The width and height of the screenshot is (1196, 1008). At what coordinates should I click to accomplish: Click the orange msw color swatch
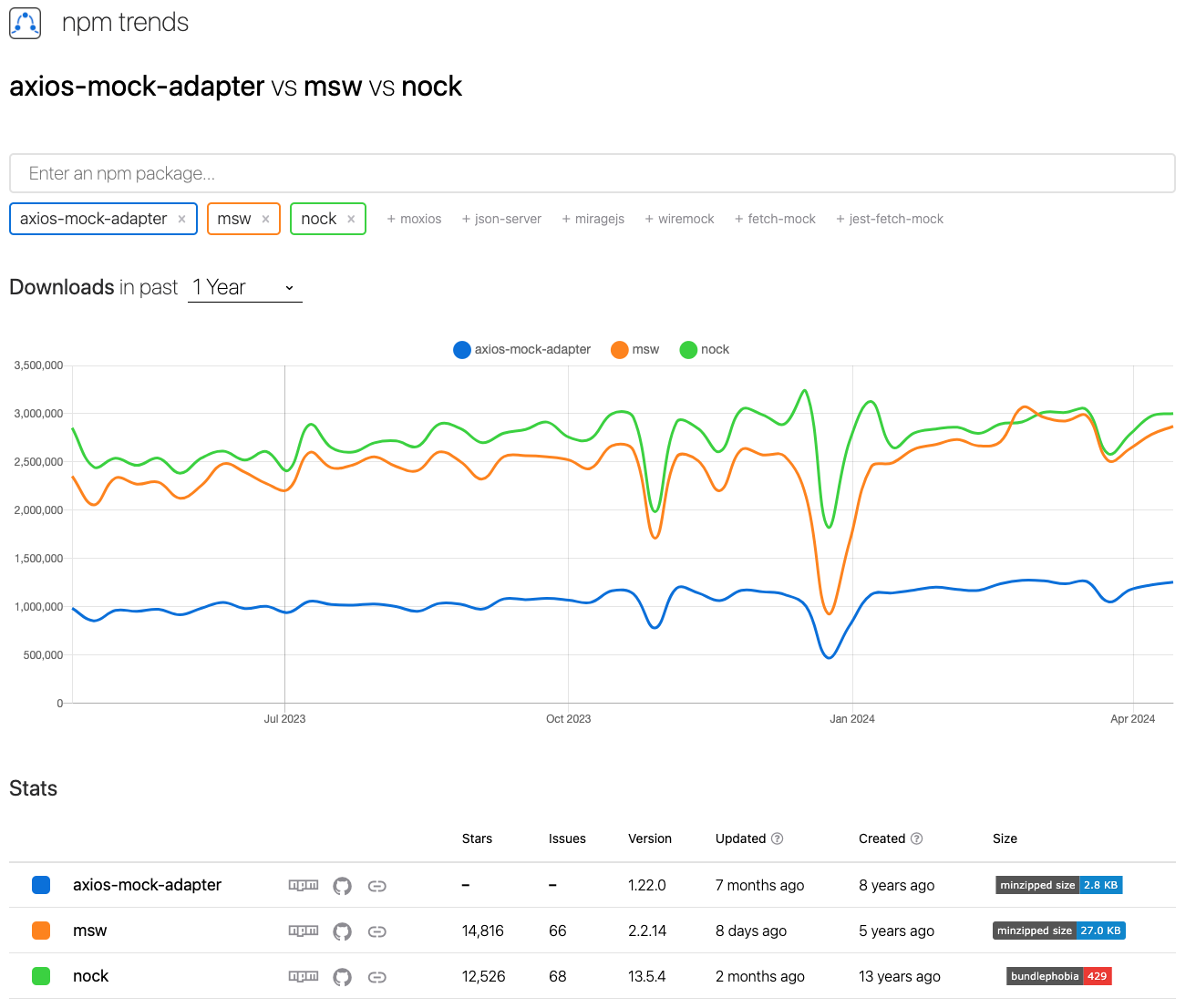tap(41, 931)
